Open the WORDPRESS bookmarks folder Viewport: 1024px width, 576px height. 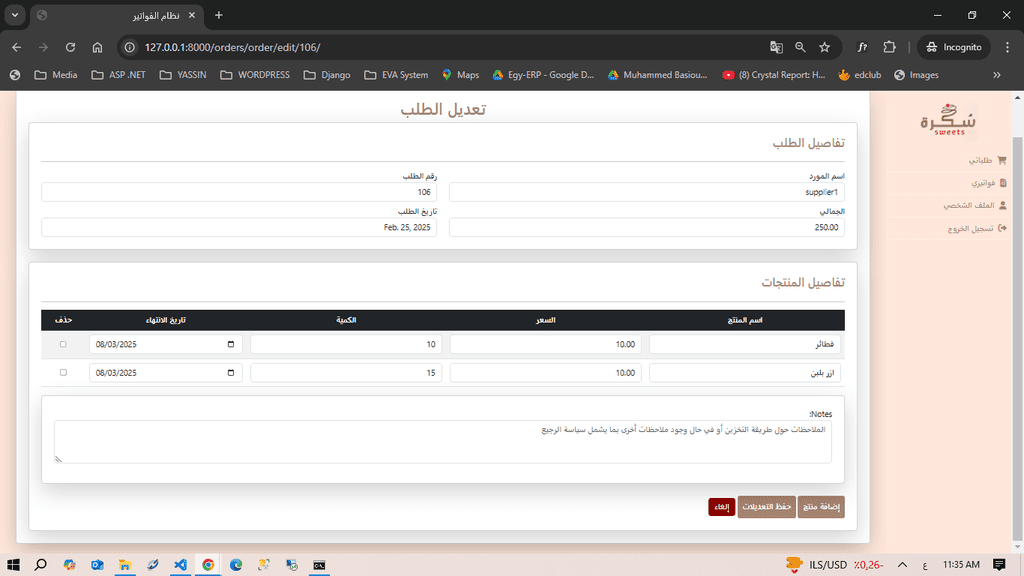pos(255,75)
